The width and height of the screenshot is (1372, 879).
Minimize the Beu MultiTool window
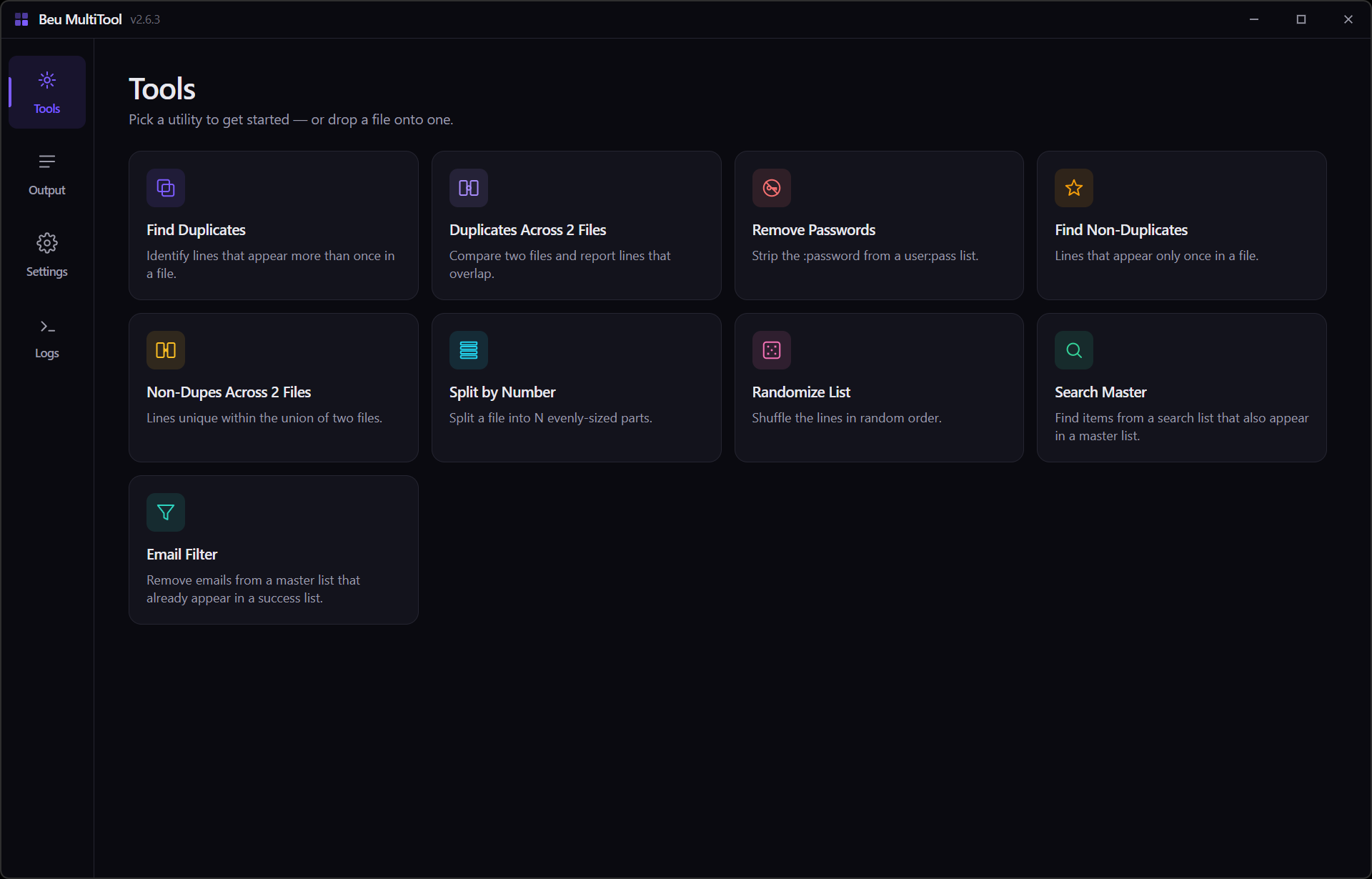click(1254, 19)
